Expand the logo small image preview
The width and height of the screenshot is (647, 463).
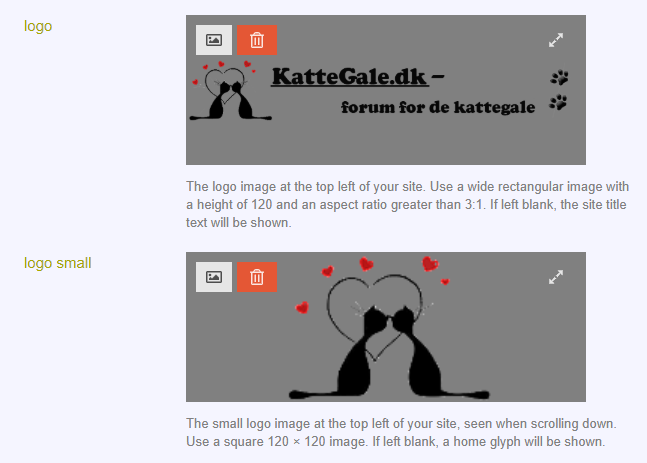point(556,277)
